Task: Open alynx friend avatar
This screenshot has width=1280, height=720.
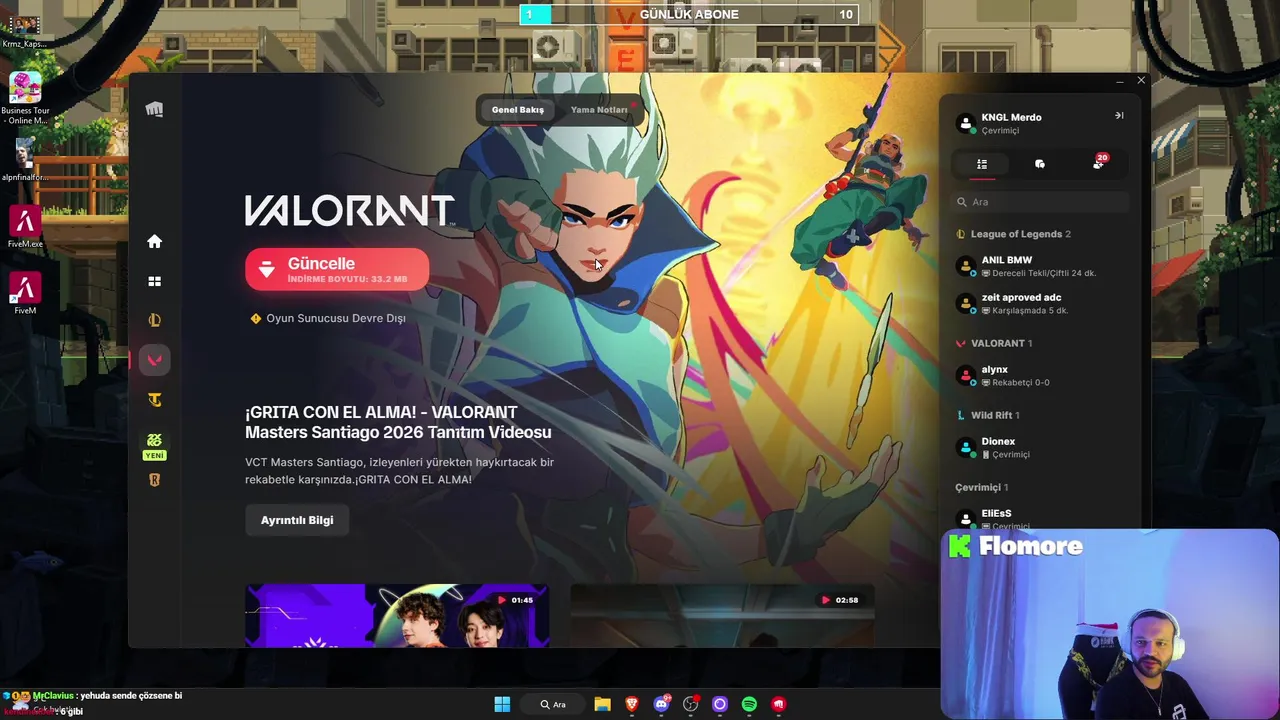Action: click(x=966, y=375)
